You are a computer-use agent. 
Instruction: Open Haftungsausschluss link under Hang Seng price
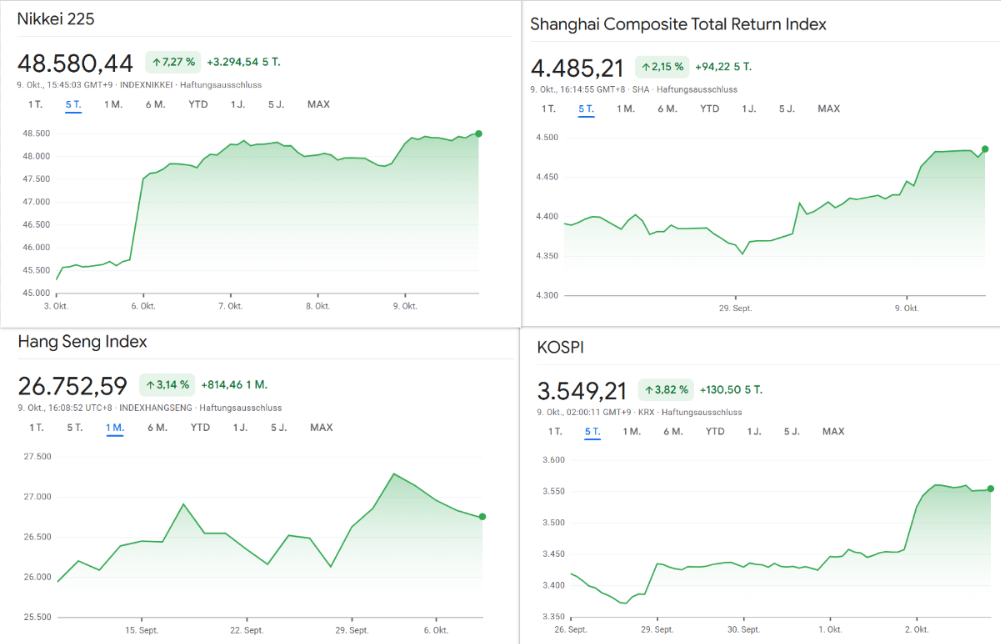(x=240, y=407)
